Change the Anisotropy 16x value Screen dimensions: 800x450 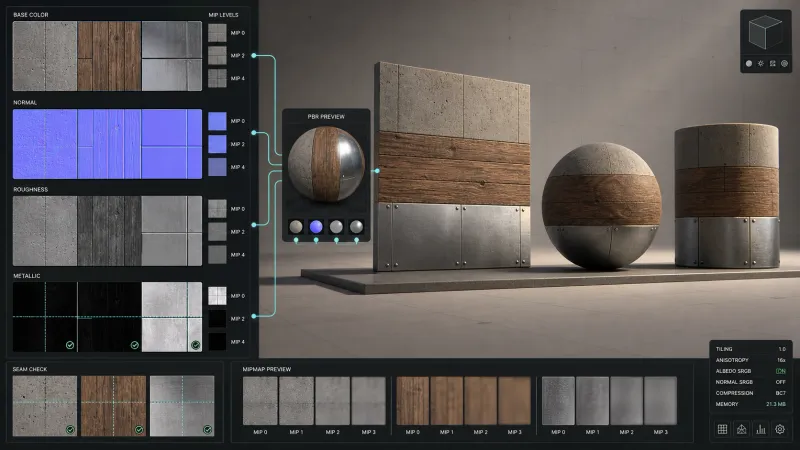tap(781, 360)
